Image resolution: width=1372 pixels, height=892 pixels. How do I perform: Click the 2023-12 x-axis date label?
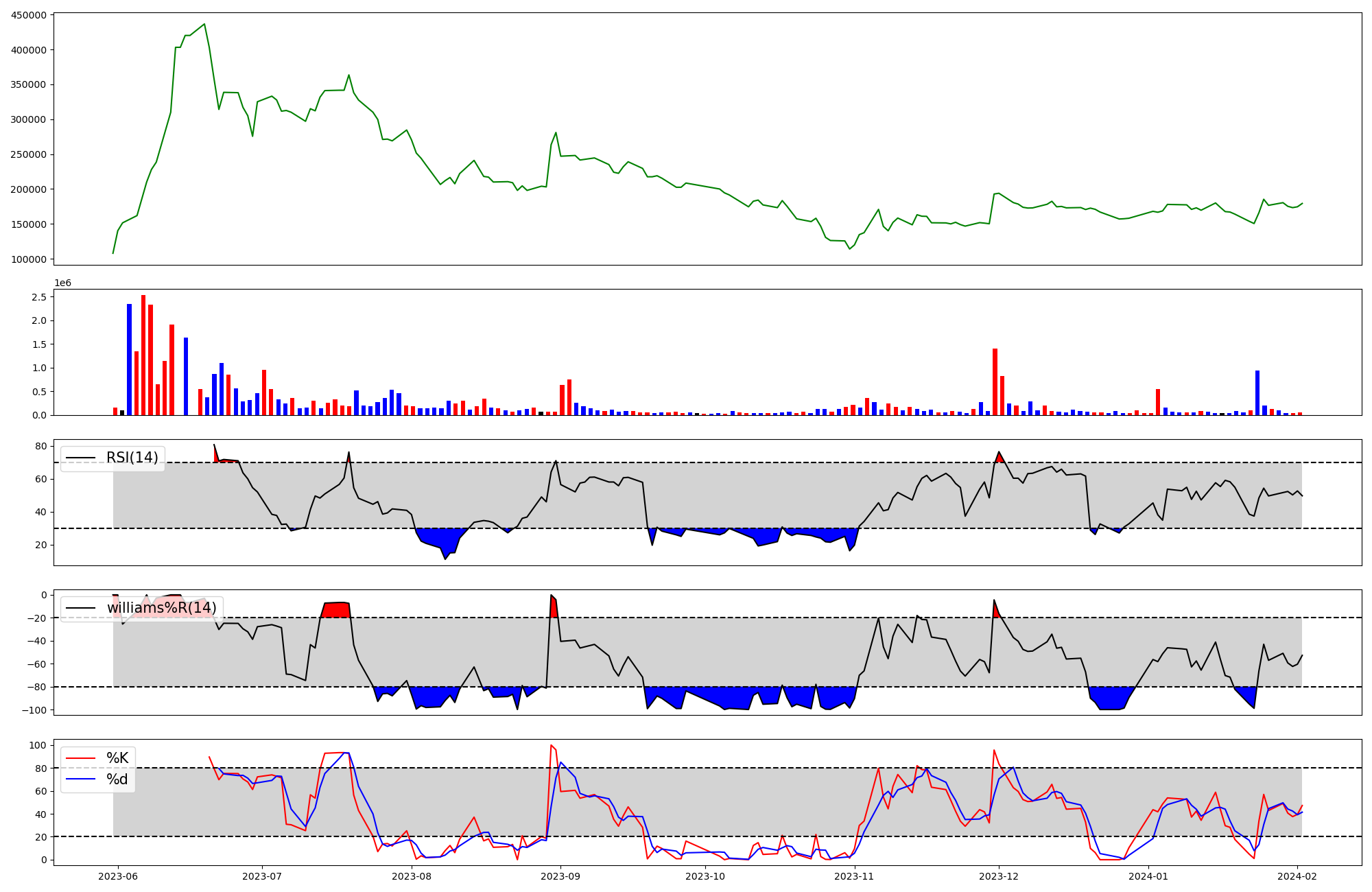pos(999,876)
